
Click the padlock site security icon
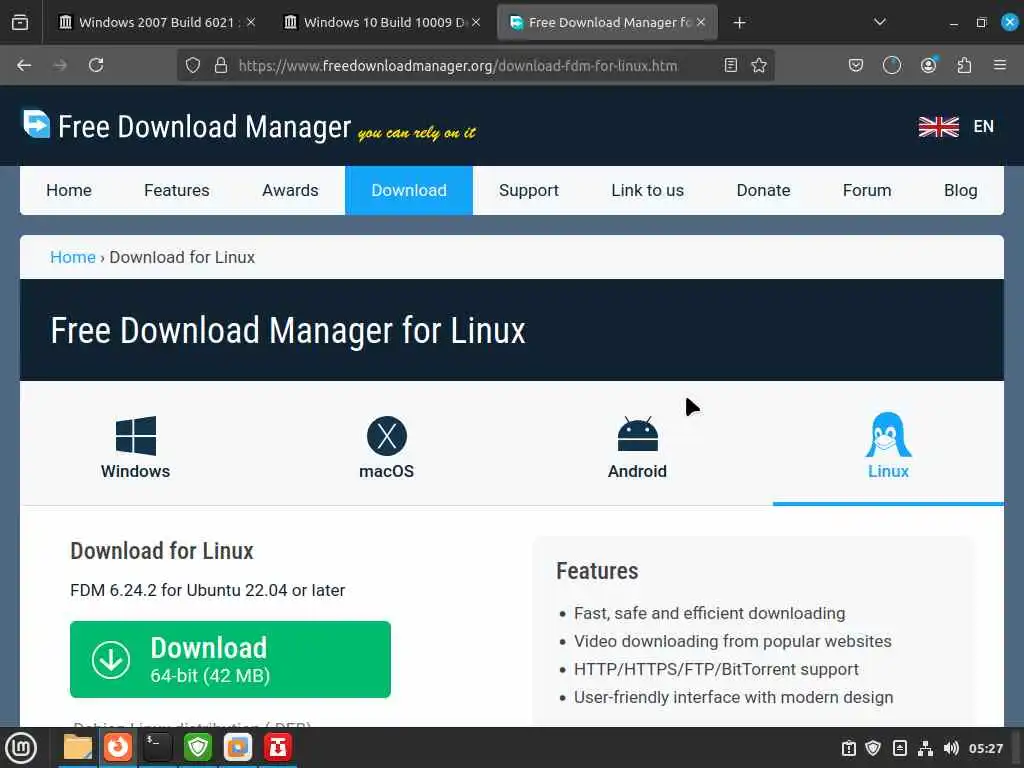[x=221, y=65]
